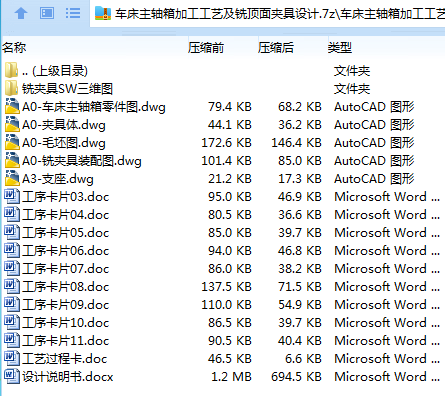Click the 79.4 KB original size value
The width and height of the screenshot is (445, 396).
point(230,107)
